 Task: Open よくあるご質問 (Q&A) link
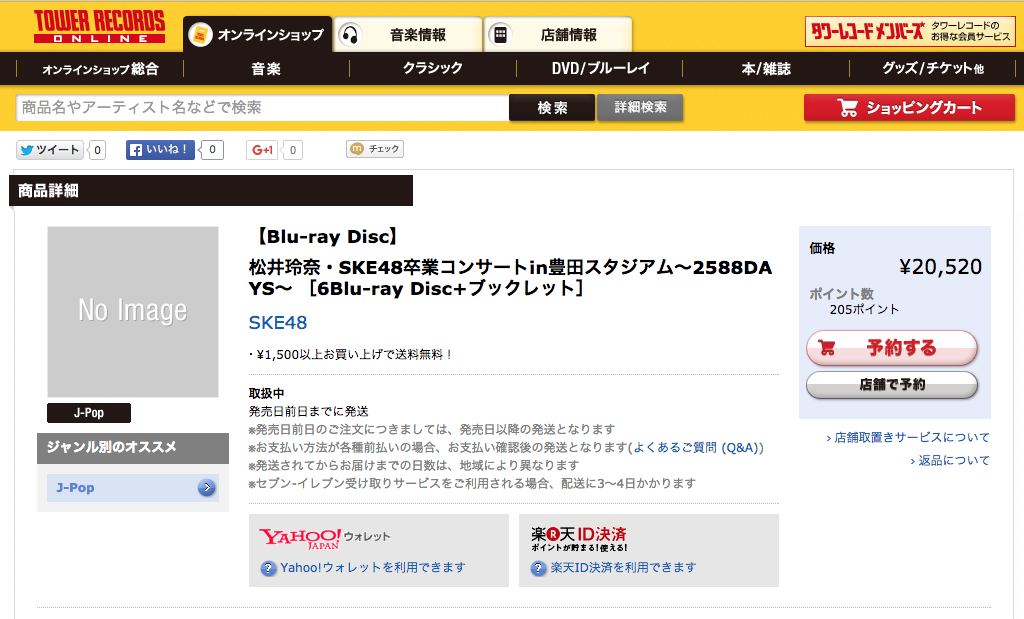(x=696, y=448)
